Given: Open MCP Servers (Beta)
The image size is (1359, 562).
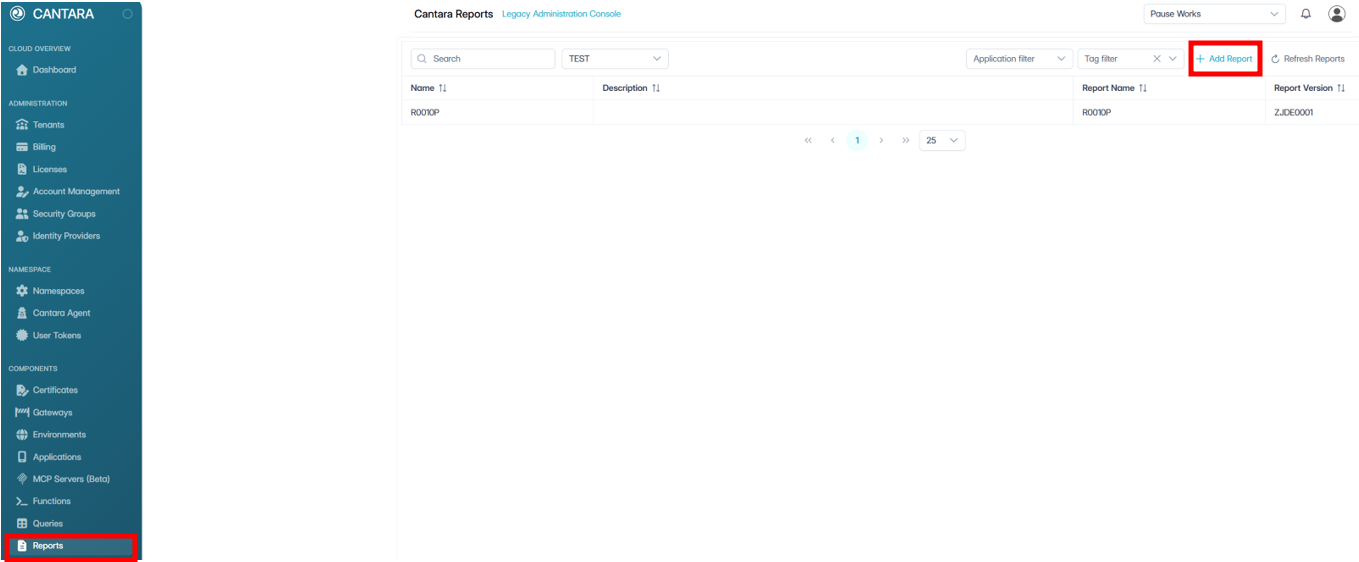Looking at the screenshot, I should click(x=70, y=479).
